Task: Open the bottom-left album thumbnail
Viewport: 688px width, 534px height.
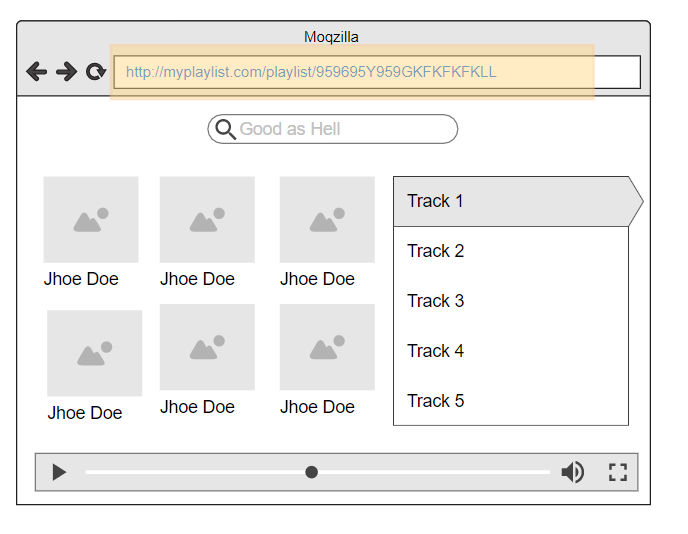Action: pos(94,353)
